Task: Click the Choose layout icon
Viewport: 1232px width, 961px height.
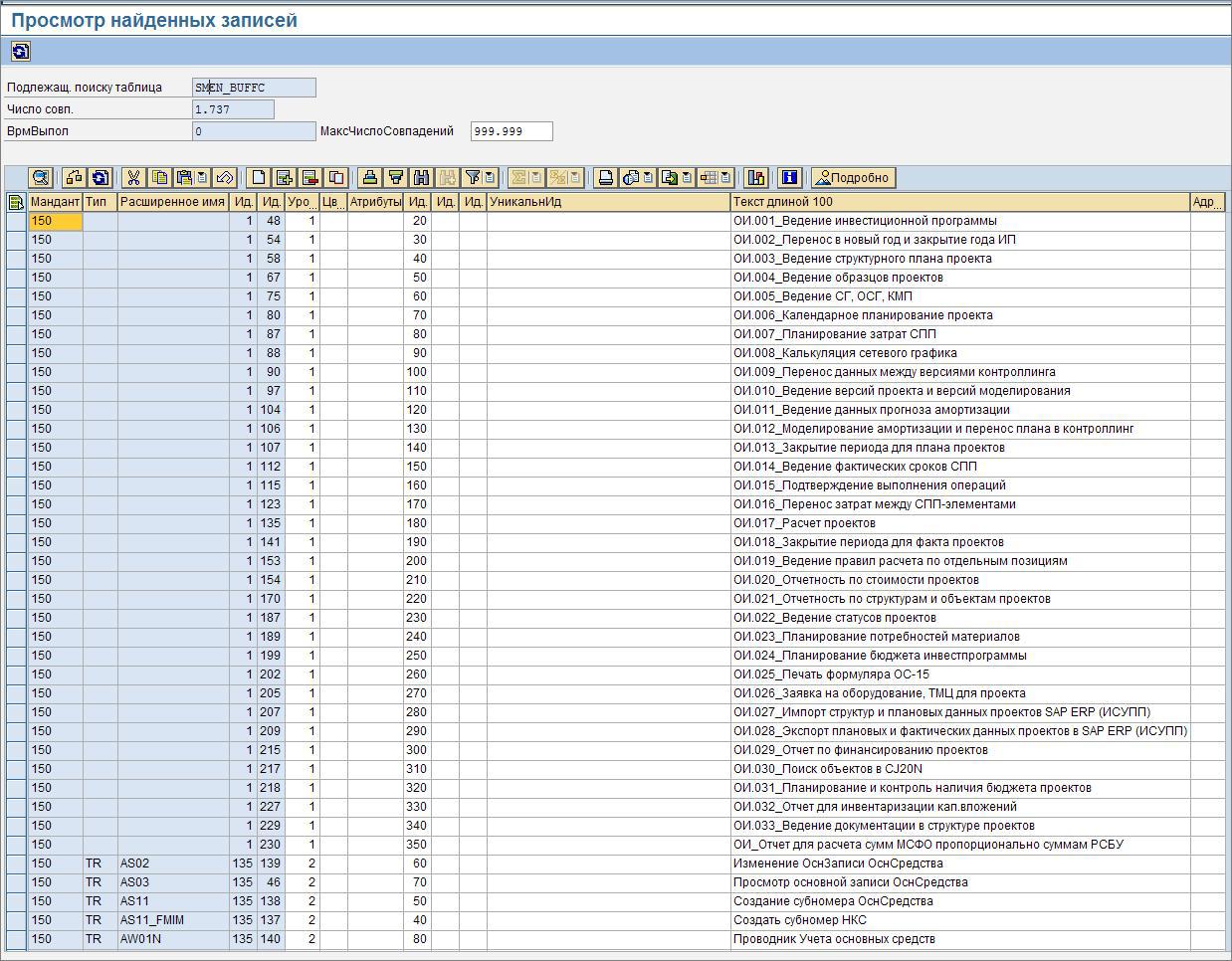Action: pos(709,178)
